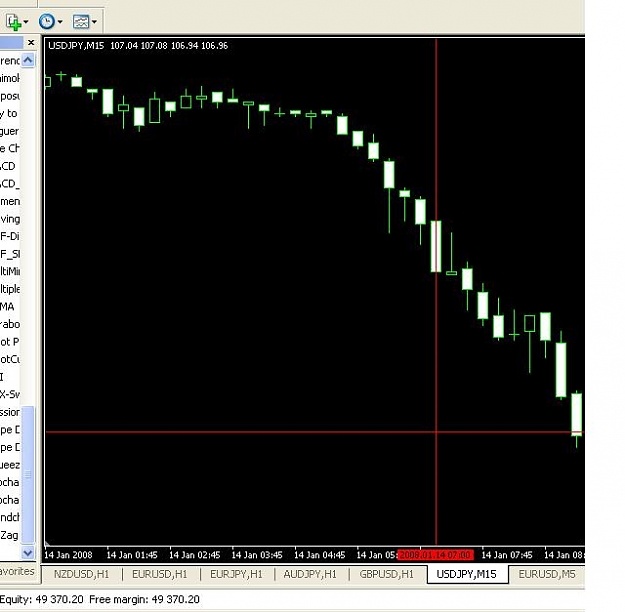Click the Navigator scrollbar thumb

[28, 474]
